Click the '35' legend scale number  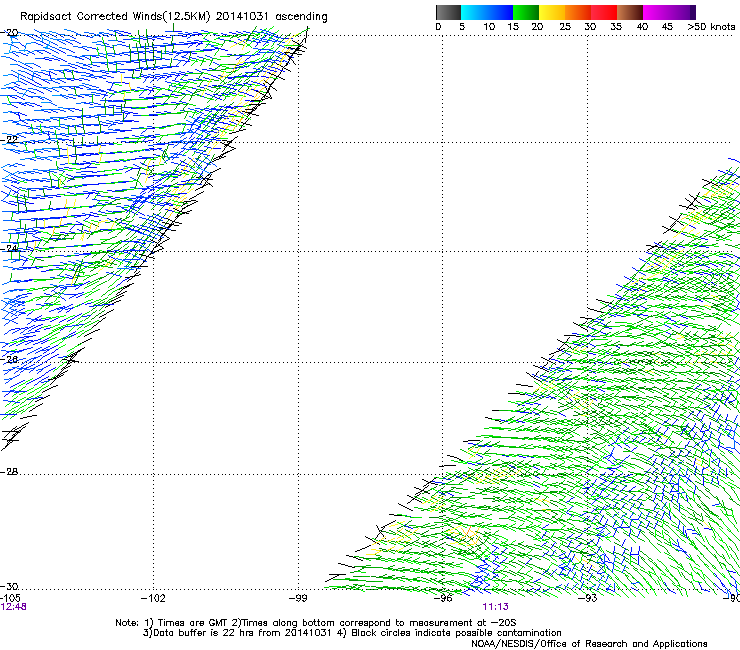point(616,27)
